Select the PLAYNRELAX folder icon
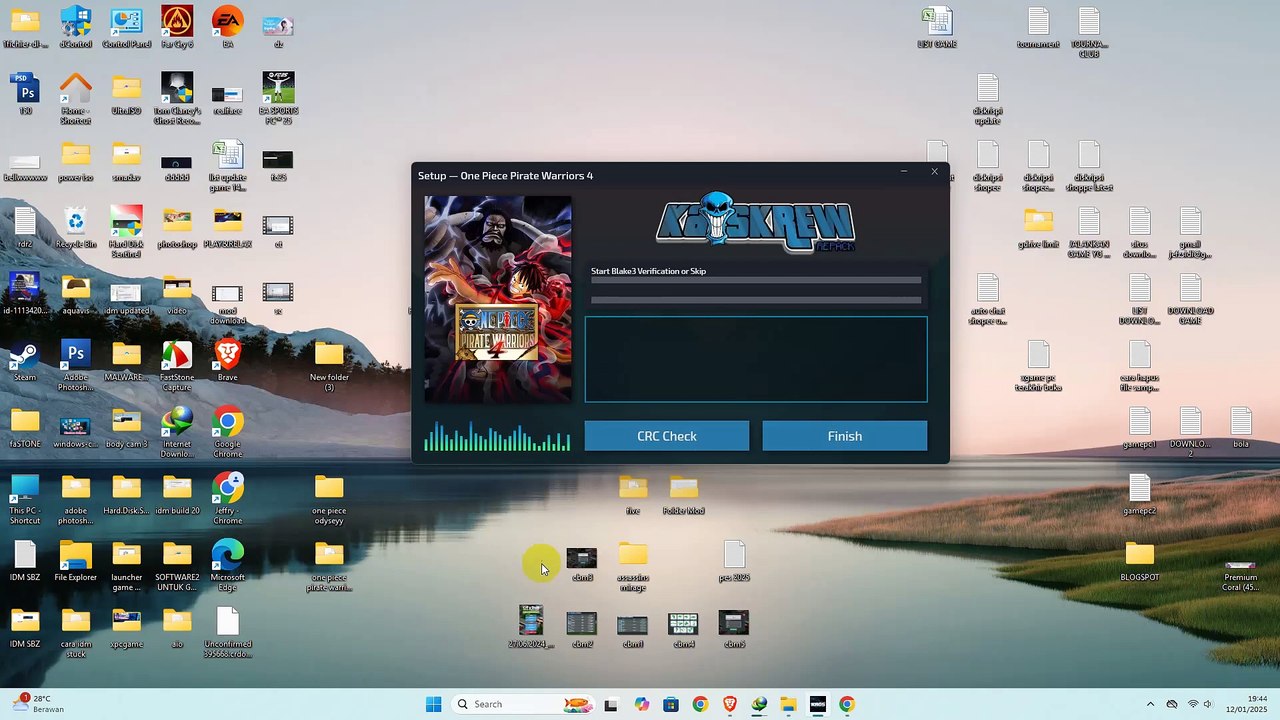This screenshot has width=1280, height=720. tap(228, 228)
